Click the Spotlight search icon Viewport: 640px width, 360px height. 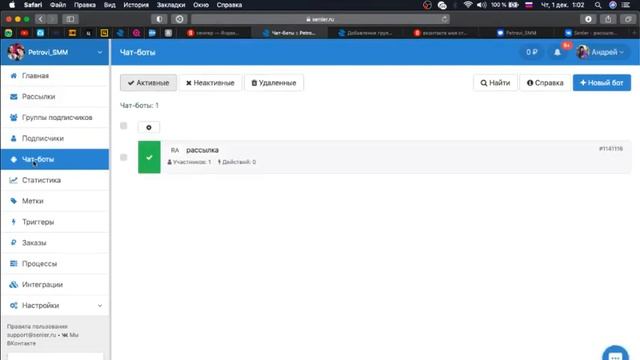(x=598, y=5)
